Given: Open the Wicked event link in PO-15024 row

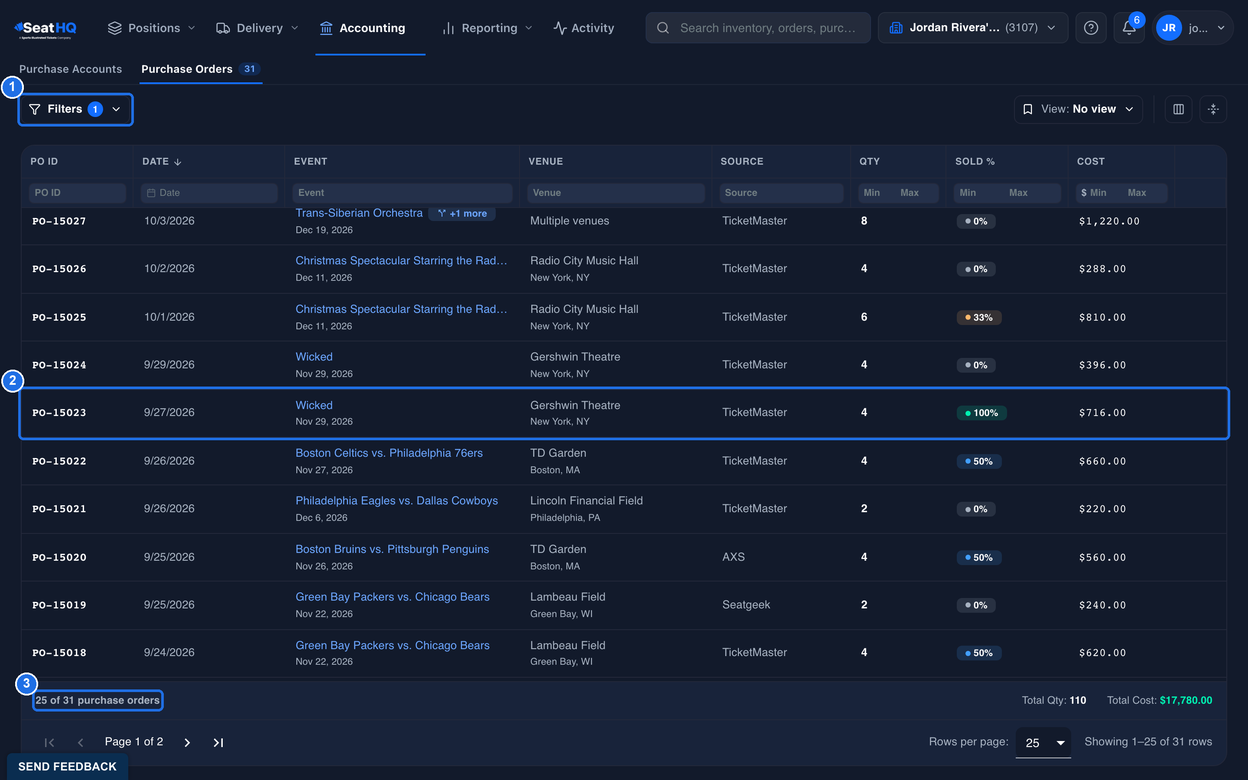Looking at the screenshot, I should pyautogui.click(x=314, y=357).
